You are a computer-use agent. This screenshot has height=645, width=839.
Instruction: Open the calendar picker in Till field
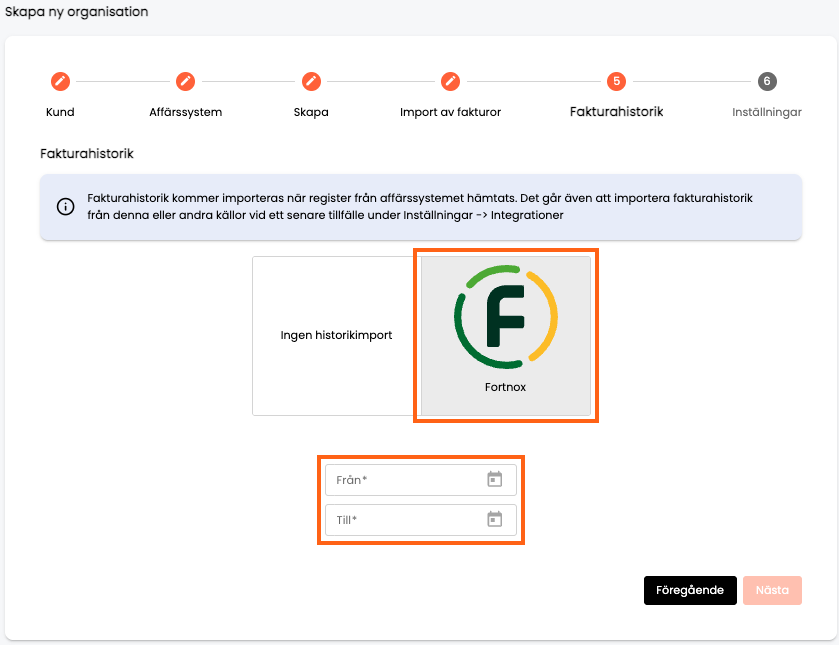(494, 519)
